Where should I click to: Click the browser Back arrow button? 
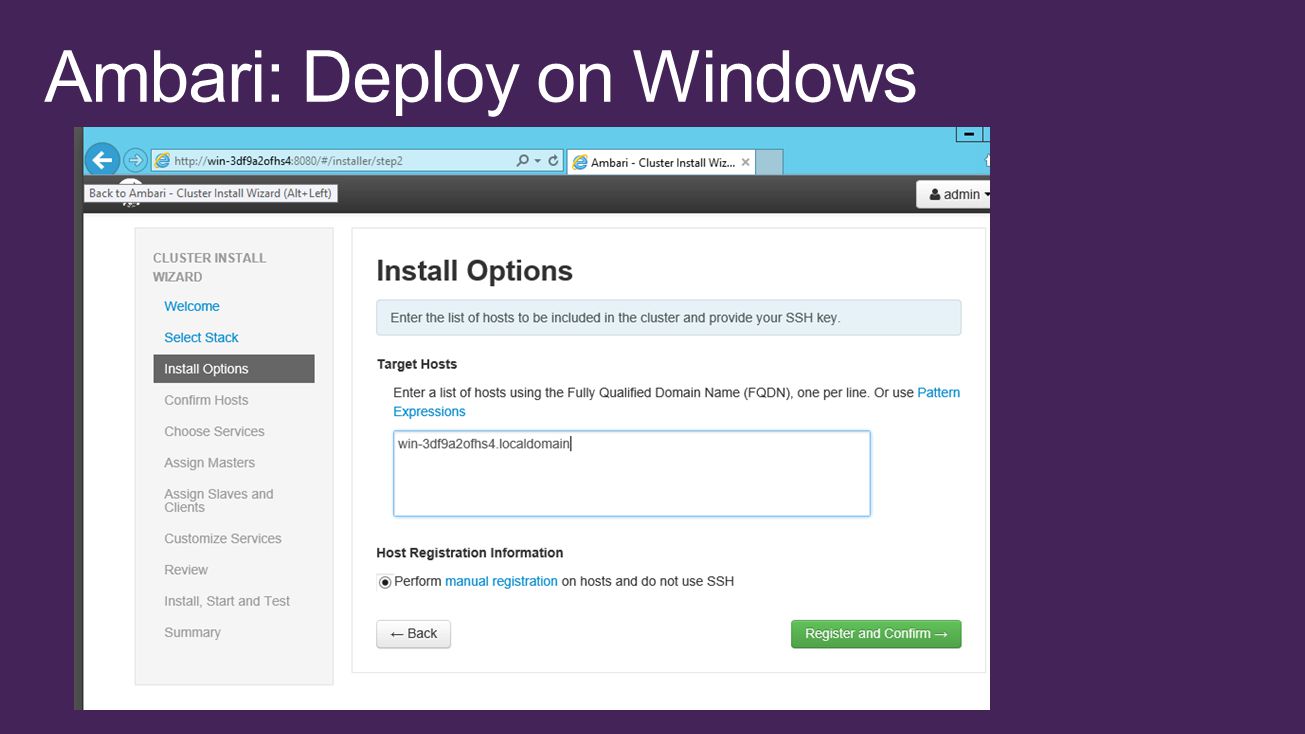coord(102,160)
